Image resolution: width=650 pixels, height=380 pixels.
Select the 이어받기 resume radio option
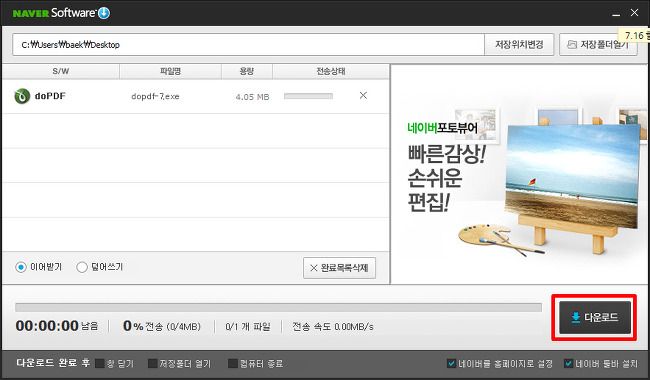click(20, 267)
